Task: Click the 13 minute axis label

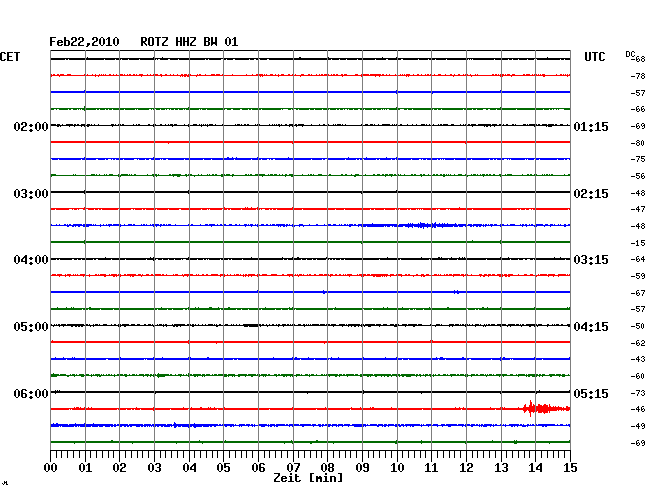Action: [501, 468]
